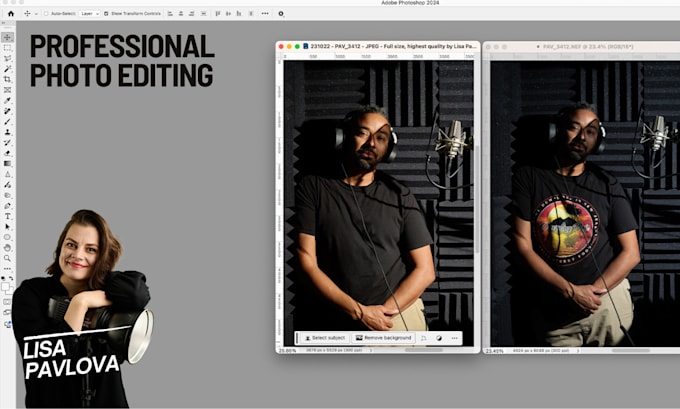Select the Crop tool
Screen dimensions: 680x409
coord(7,79)
